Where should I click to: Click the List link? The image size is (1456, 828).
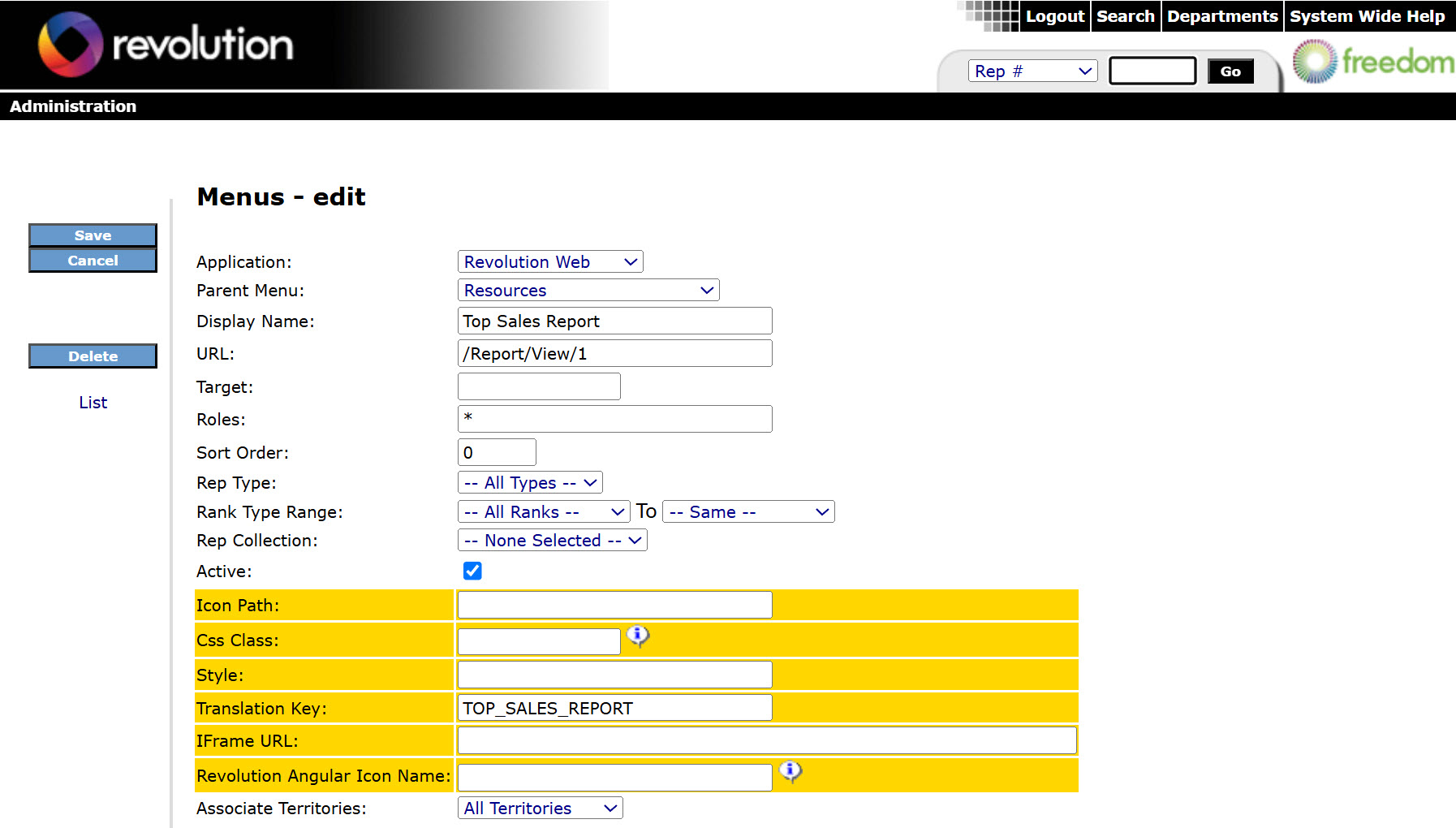93,402
